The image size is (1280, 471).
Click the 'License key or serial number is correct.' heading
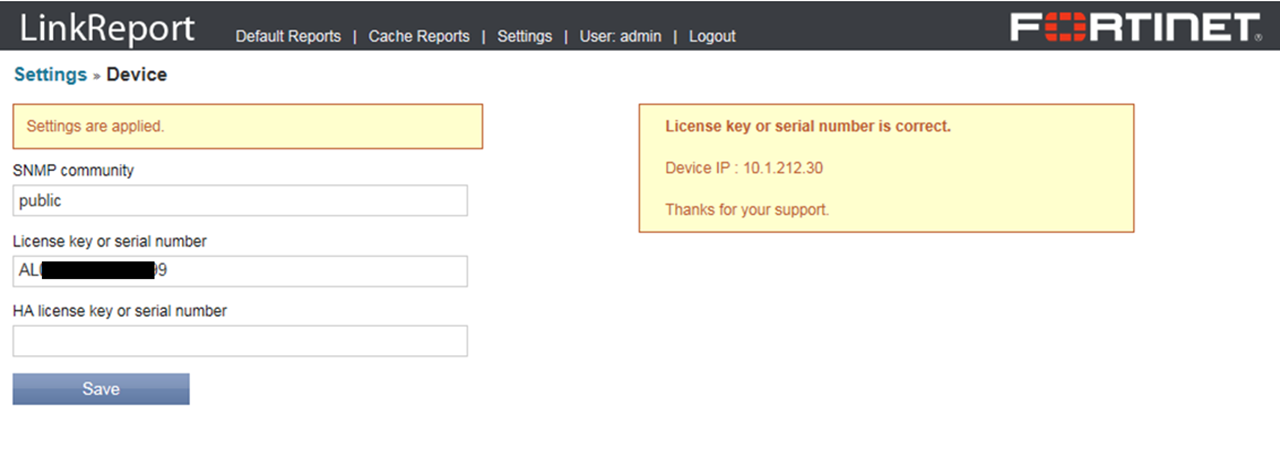808,127
